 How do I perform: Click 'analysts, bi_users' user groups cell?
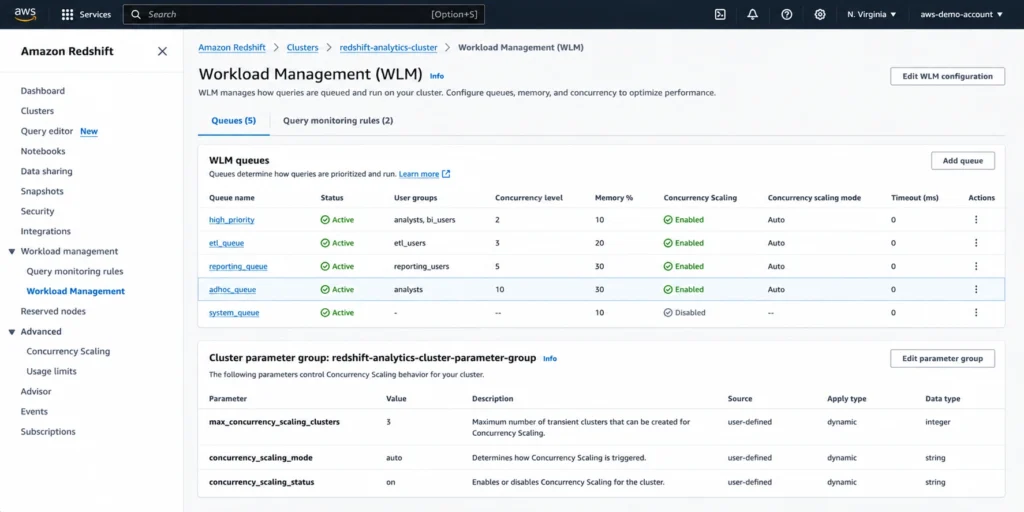pos(424,220)
